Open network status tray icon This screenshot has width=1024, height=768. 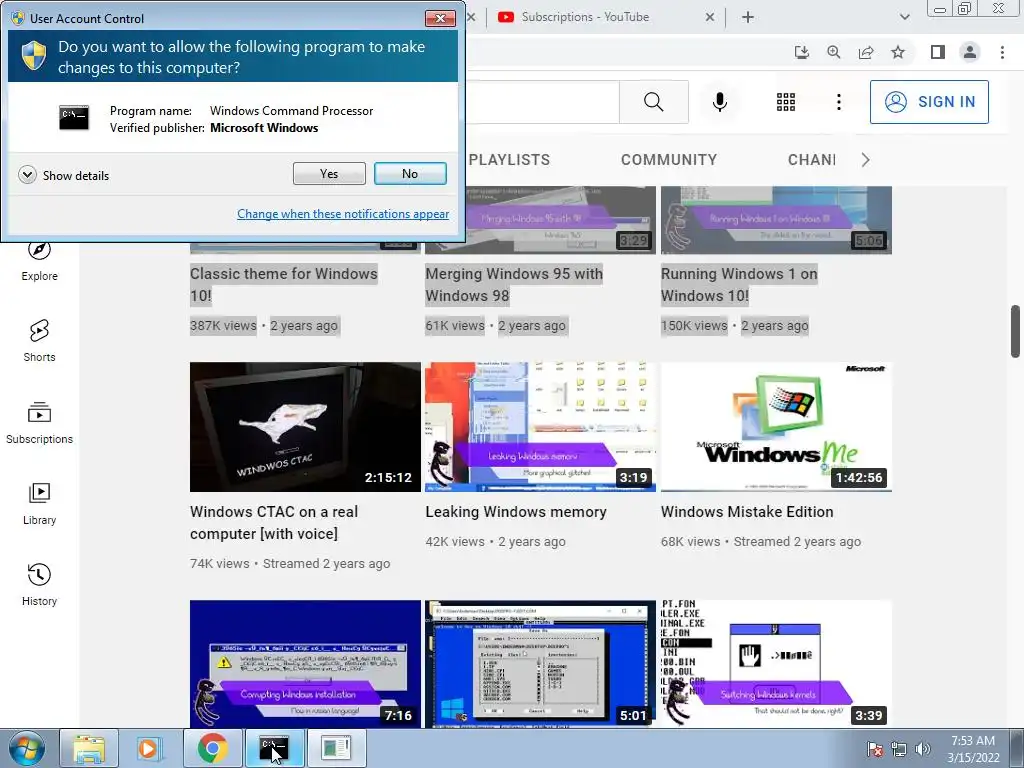pos(899,749)
